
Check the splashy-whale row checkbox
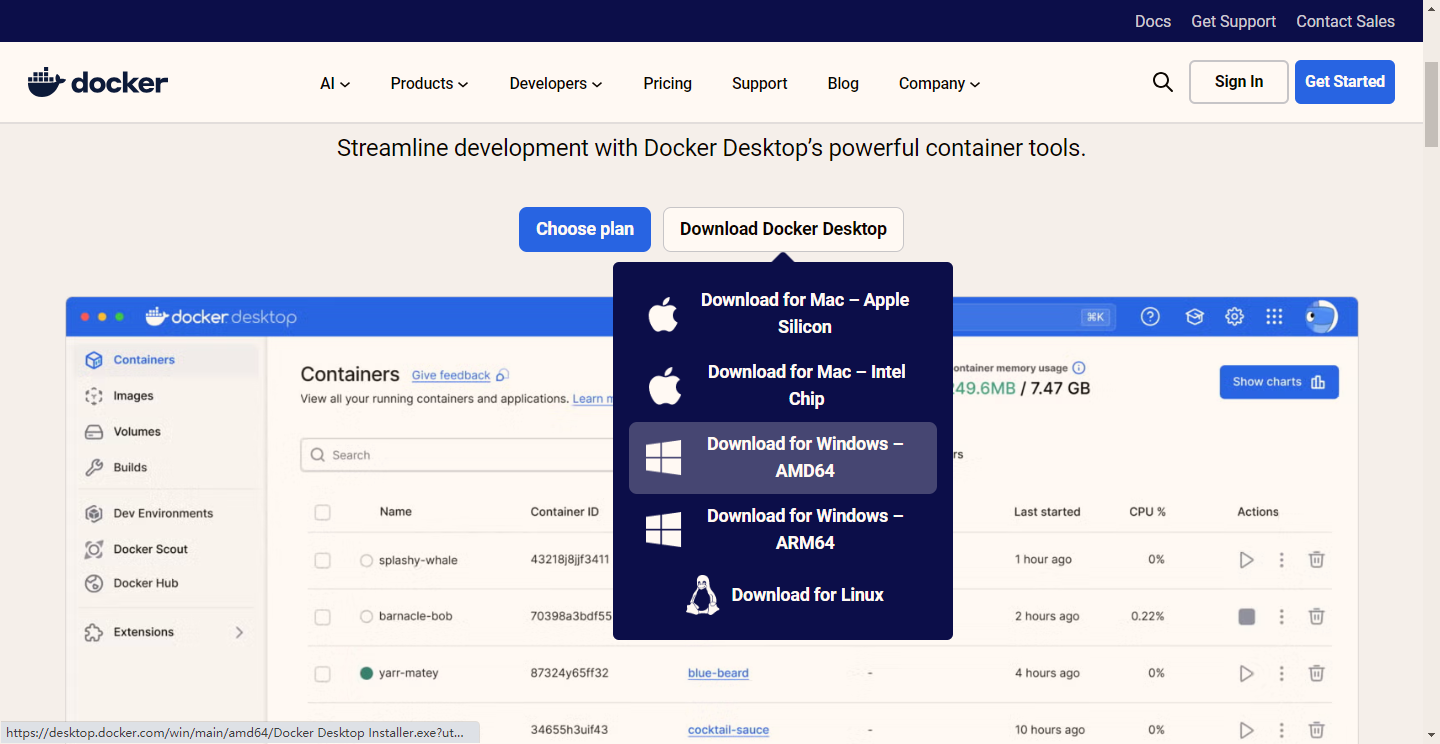[322, 560]
